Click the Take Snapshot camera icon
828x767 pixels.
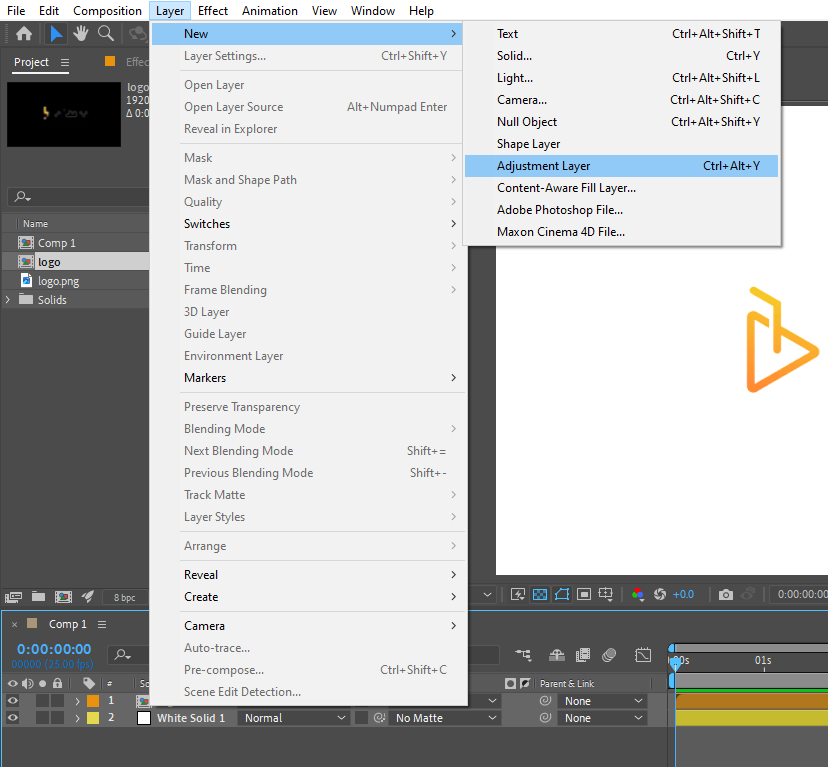(x=726, y=594)
